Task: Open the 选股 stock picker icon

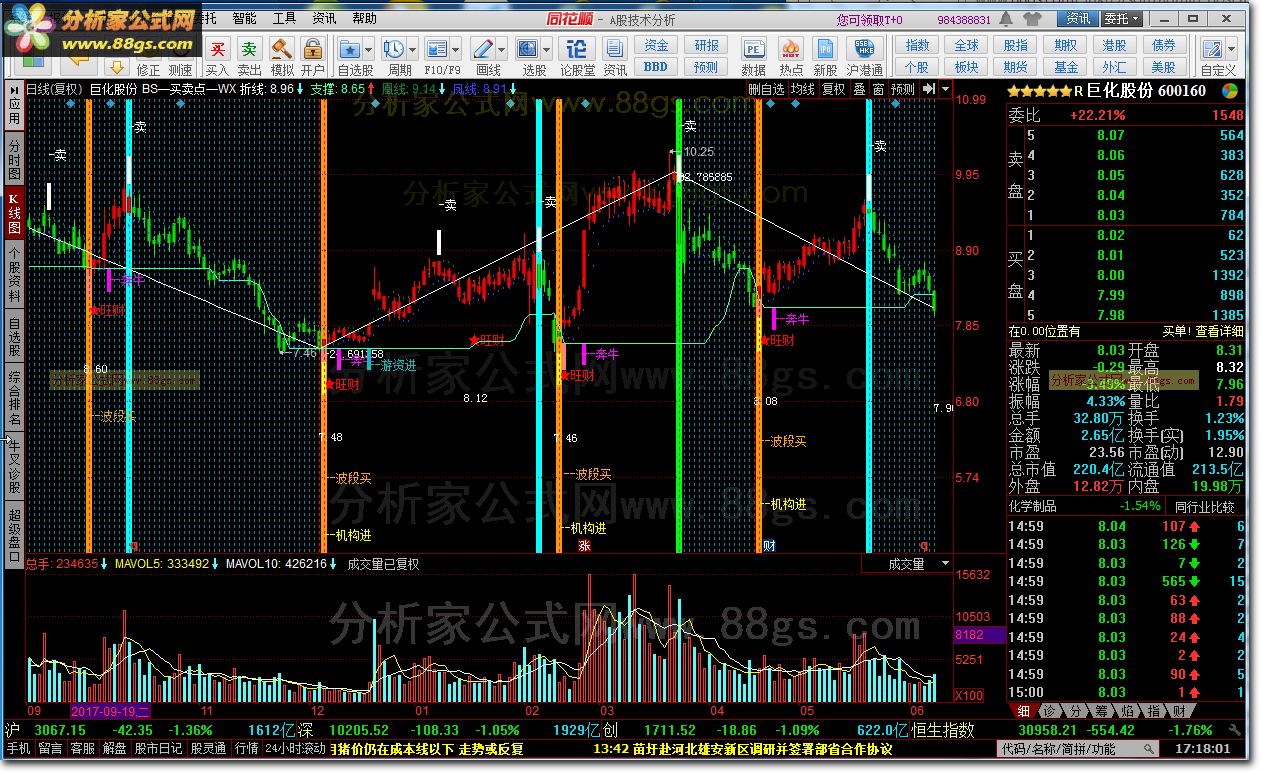Action: pyautogui.click(x=527, y=50)
